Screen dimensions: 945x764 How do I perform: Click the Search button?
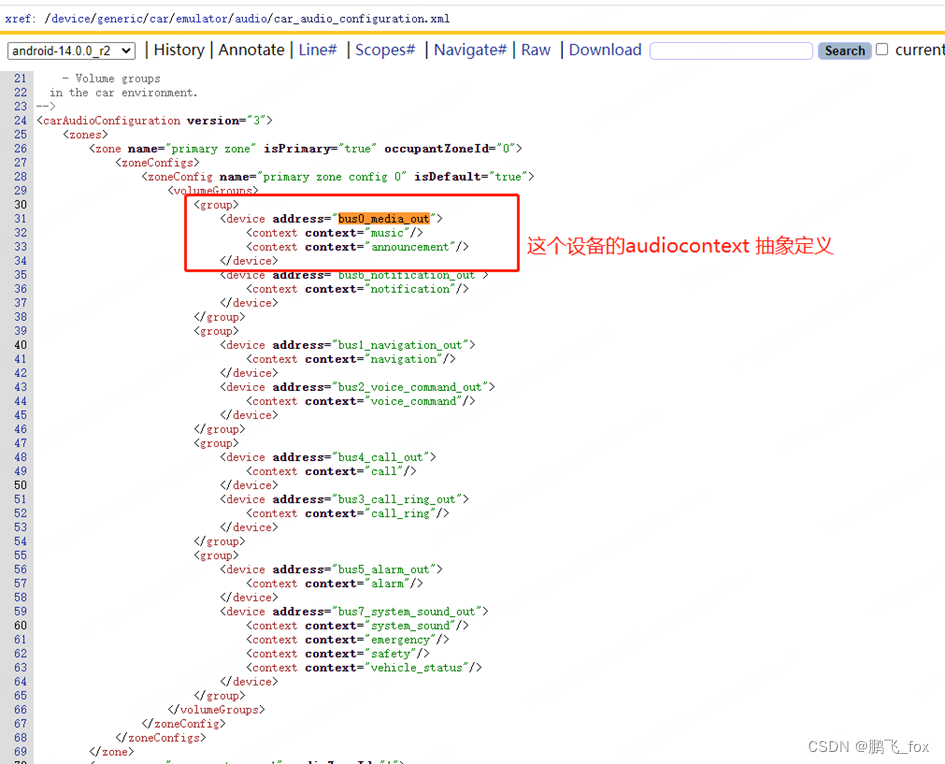pyautogui.click(x=844, y=51)
